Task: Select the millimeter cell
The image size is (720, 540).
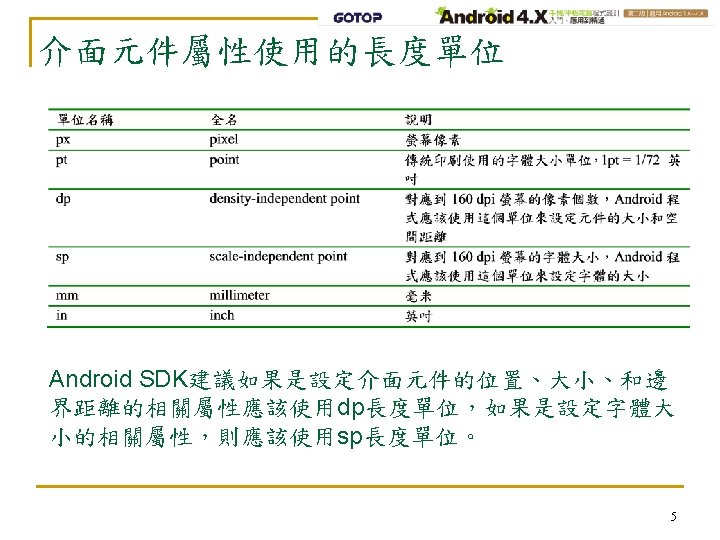Action: 239,295
